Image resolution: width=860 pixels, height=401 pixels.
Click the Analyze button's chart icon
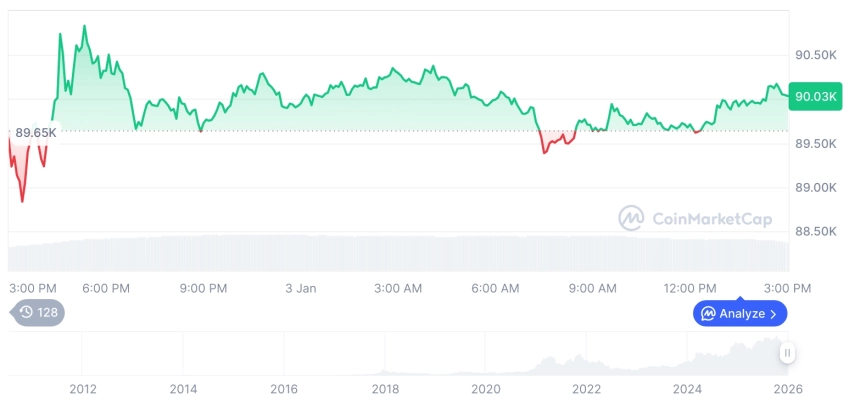coord(708,314)
